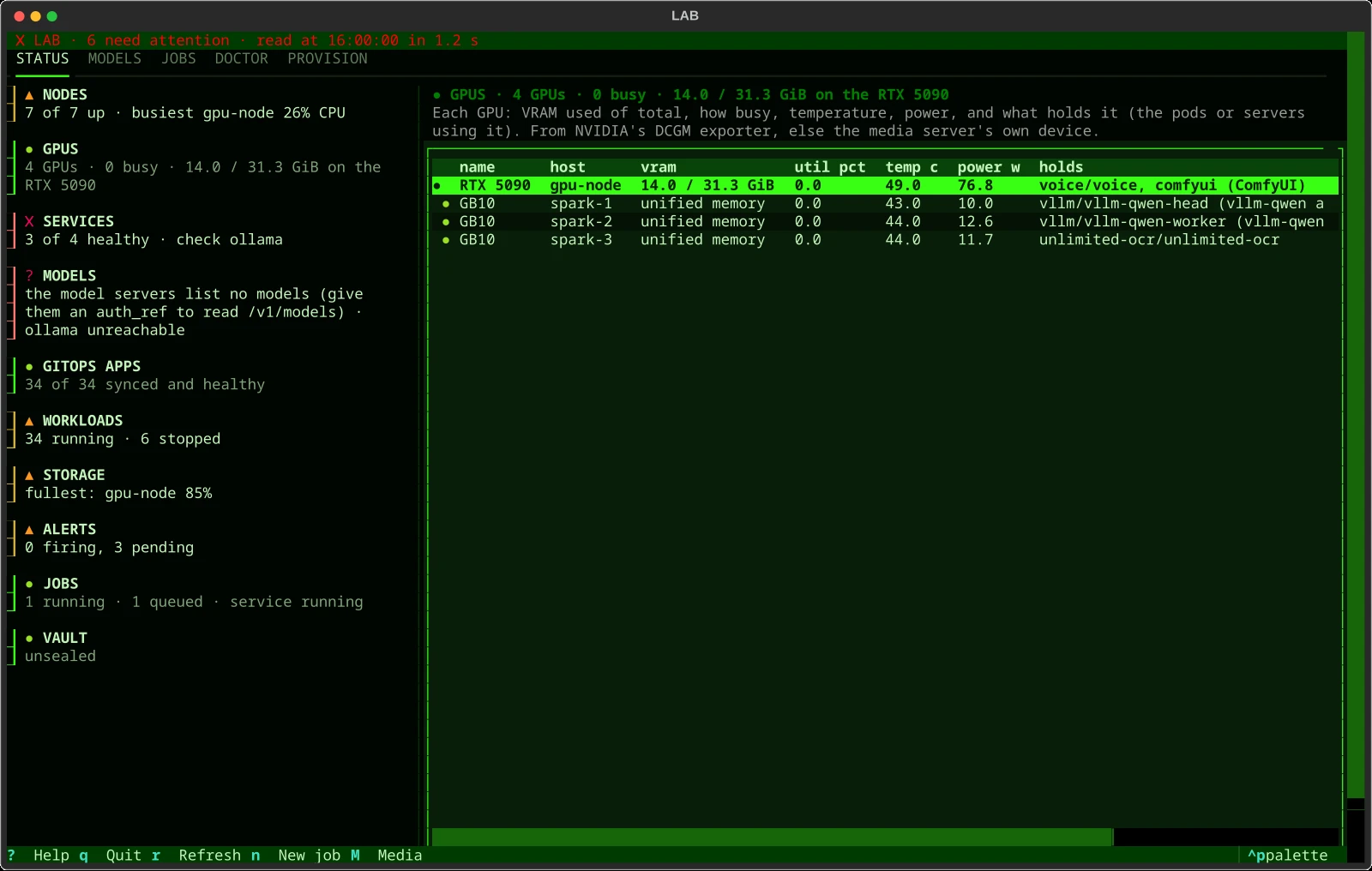Click the voice/voice, comfyui holds cell
The image size is (1372, 871).
1172,185
